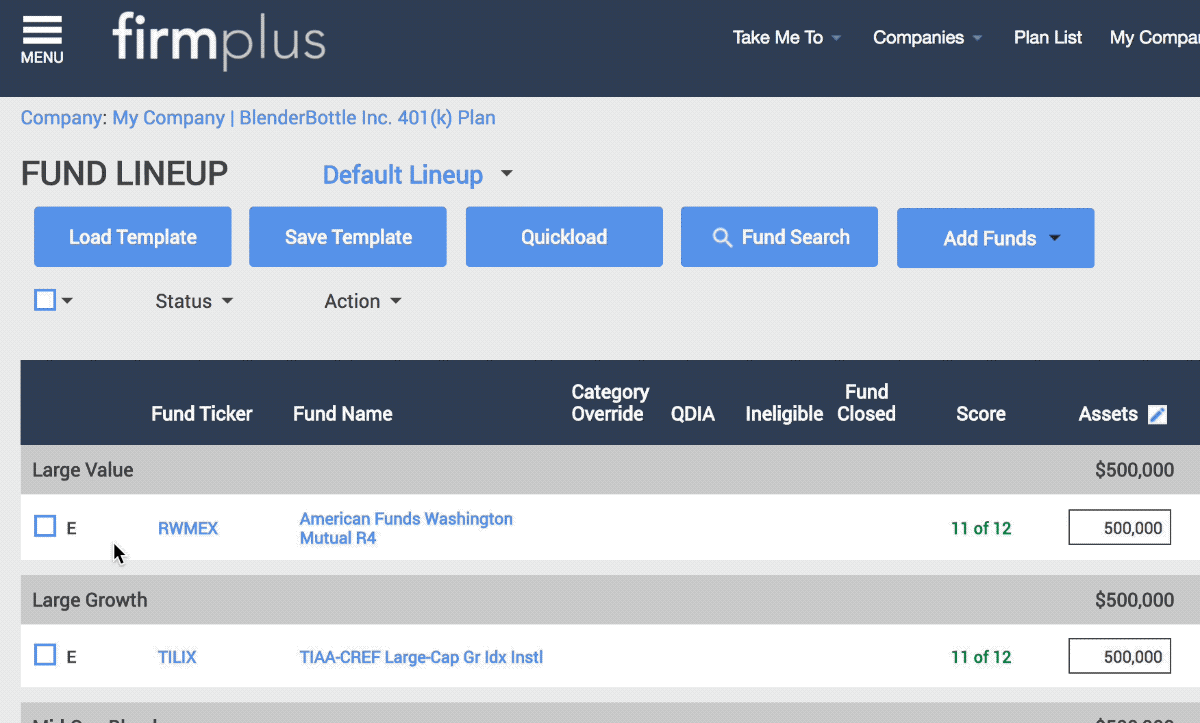
Task: Click the RWMEX score 11 of 12
Action: [x=981, y=528]
